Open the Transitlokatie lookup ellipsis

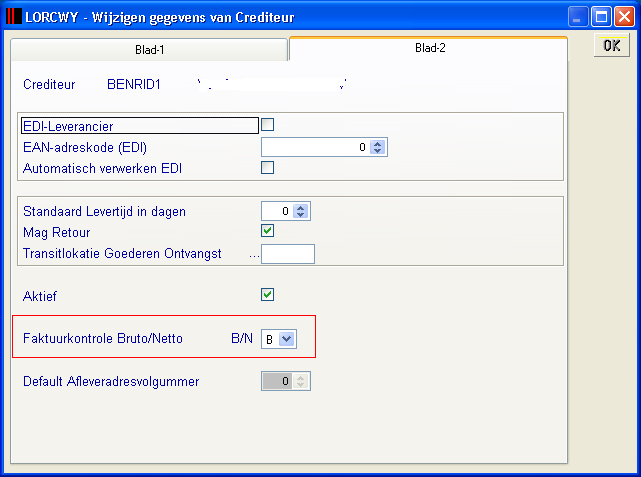[x=254, y=256]
